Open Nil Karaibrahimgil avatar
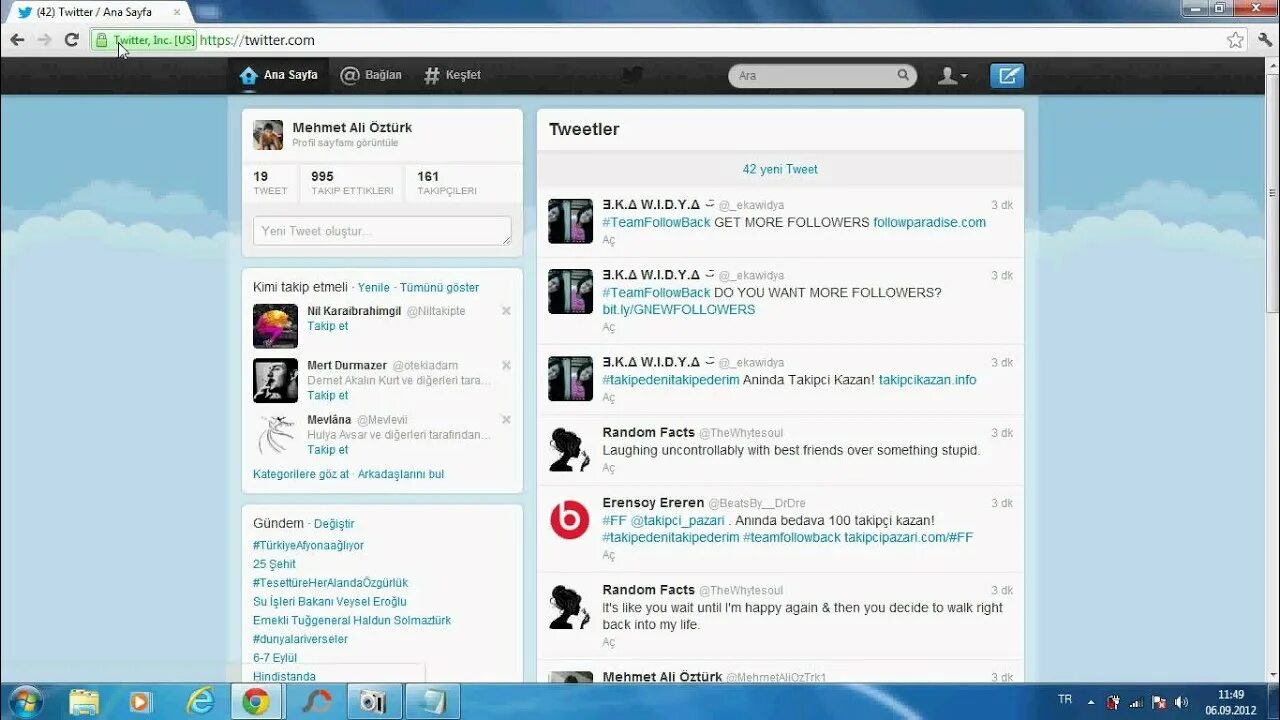 click(x=275, y=326)
